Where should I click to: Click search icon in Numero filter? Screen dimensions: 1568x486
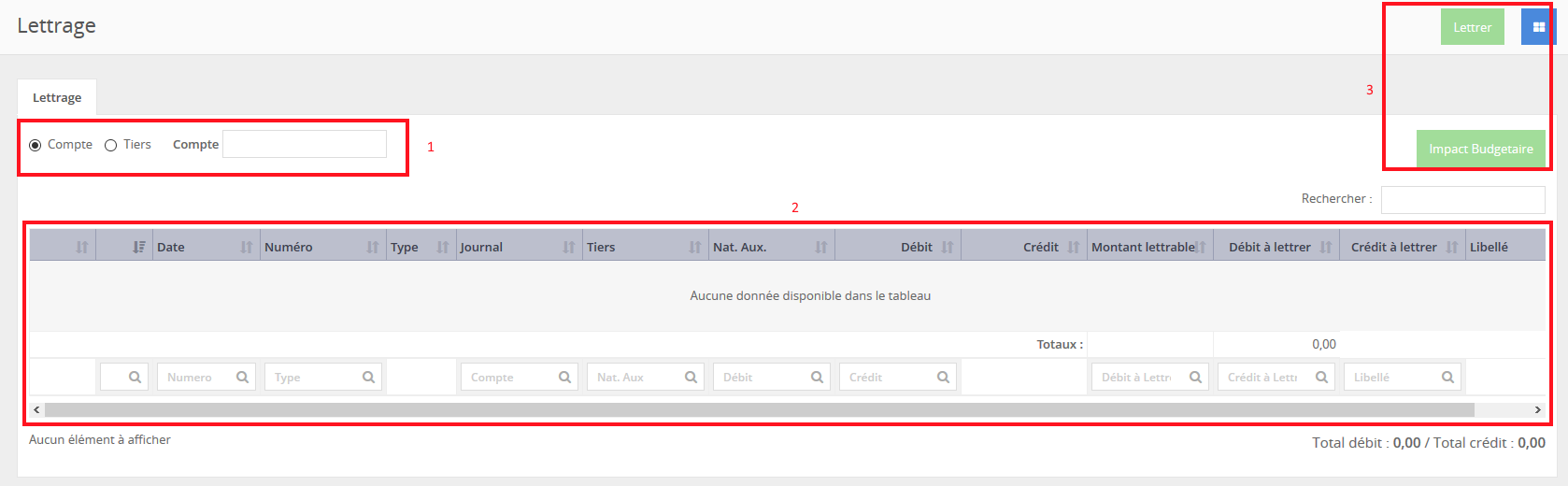242,378
